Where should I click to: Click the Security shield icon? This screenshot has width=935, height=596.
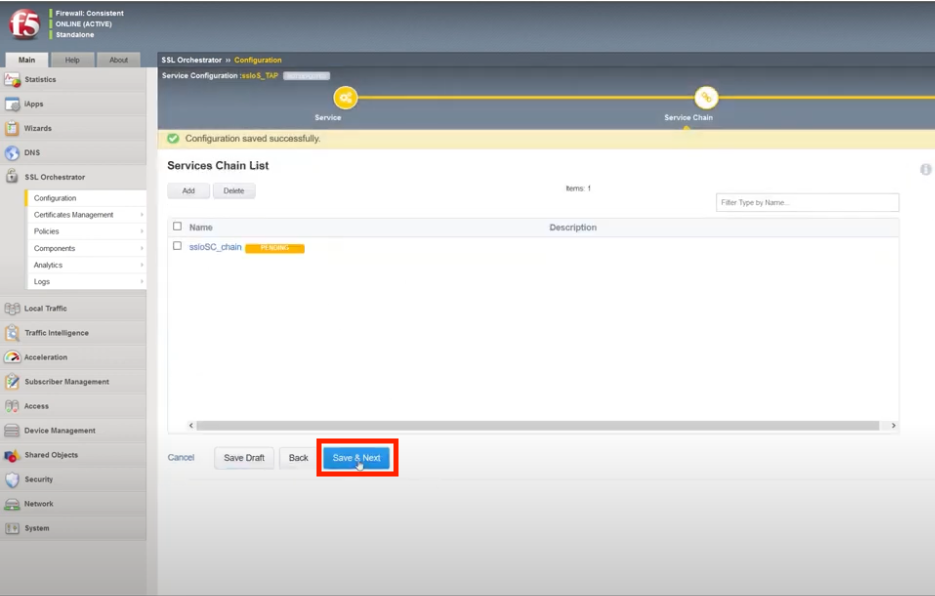click(x=12, y=480)
